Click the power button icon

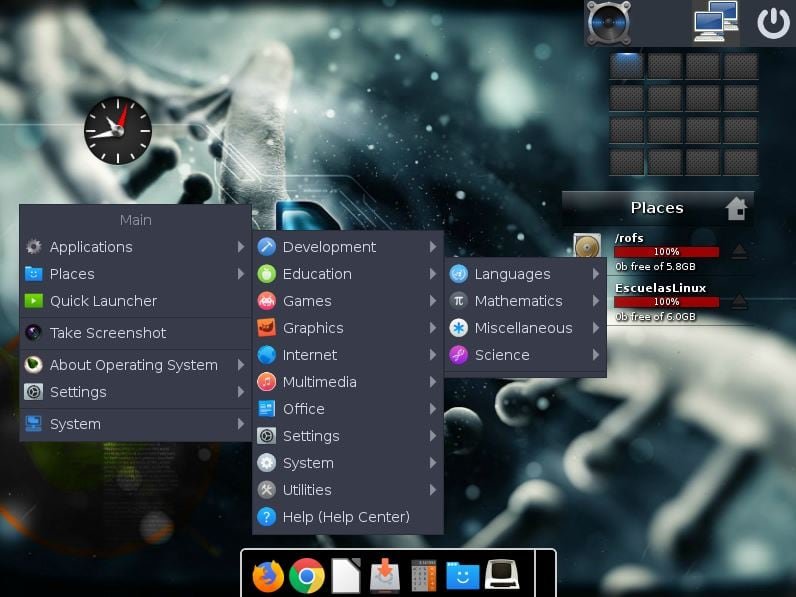[773, 23]
